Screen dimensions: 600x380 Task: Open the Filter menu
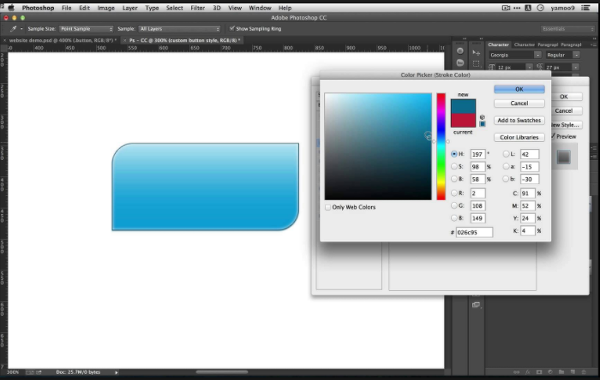click(197, 8)
